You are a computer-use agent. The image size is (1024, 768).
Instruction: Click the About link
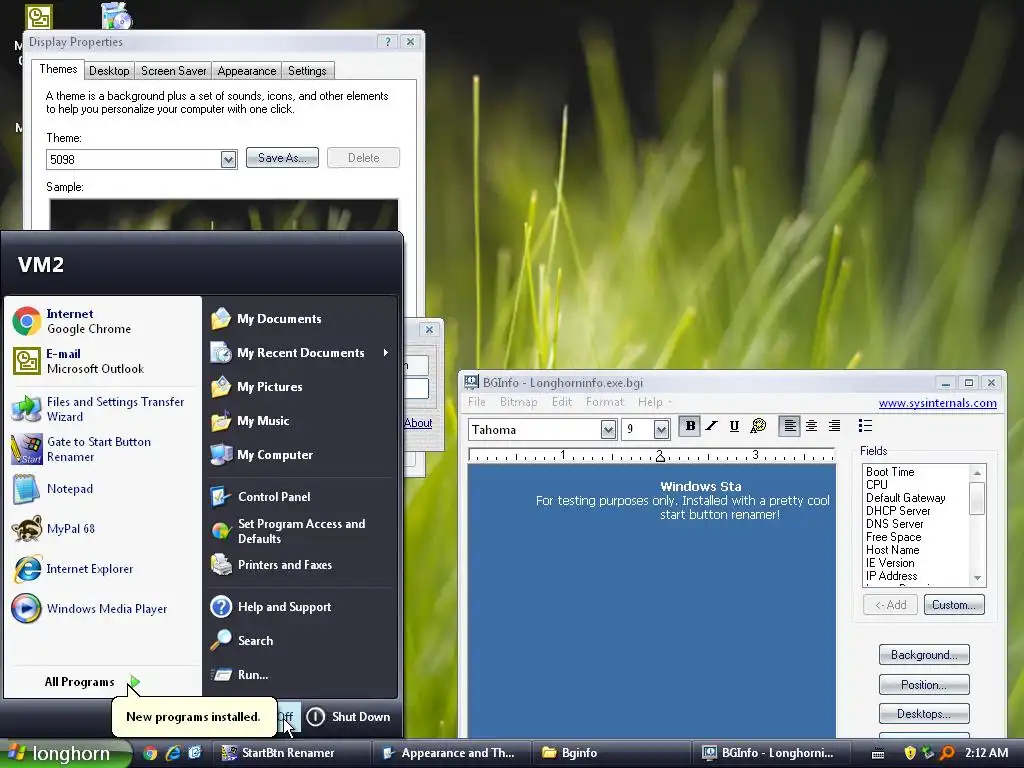tap(418, 423)
